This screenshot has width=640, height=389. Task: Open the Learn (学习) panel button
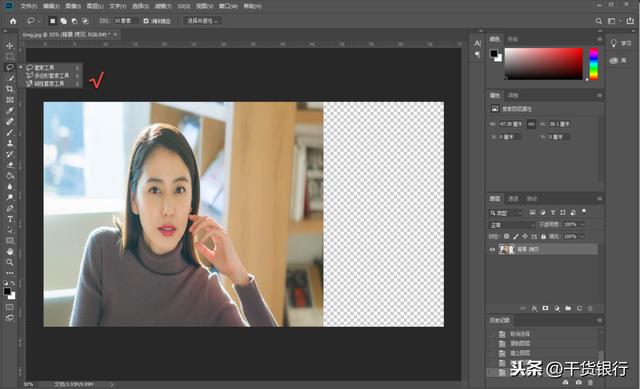(x=621, y=43)
